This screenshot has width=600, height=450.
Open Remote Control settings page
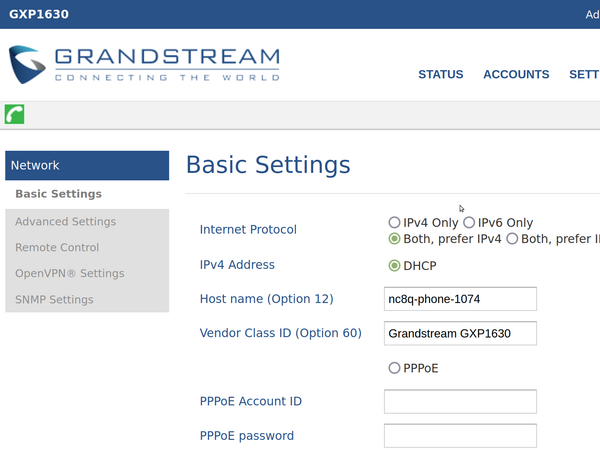[57, 248]
